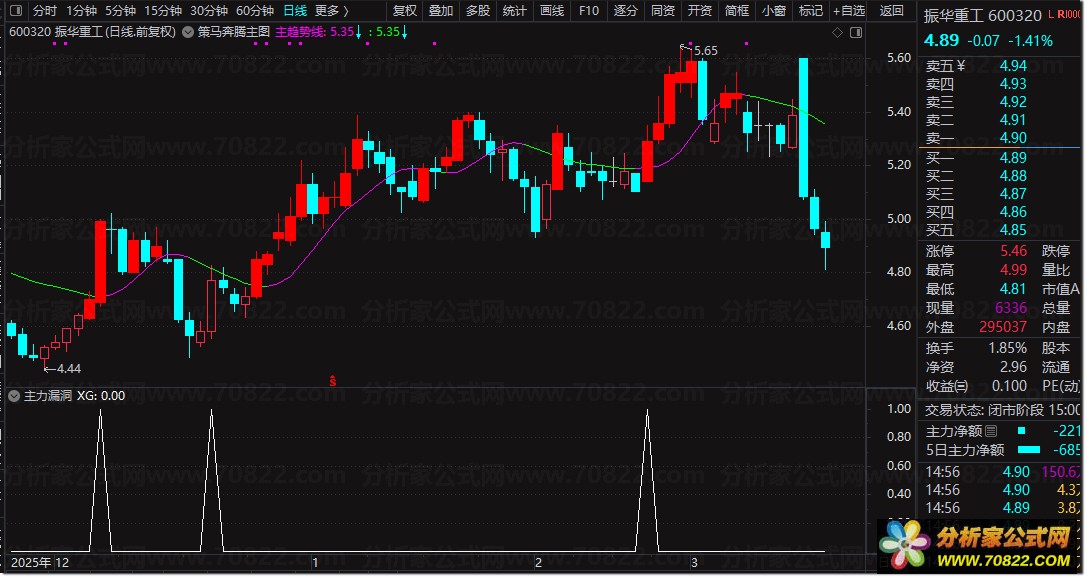1087x577 pixels.
Task: Click the 2025年 12 date label
Action: [40, 562]
